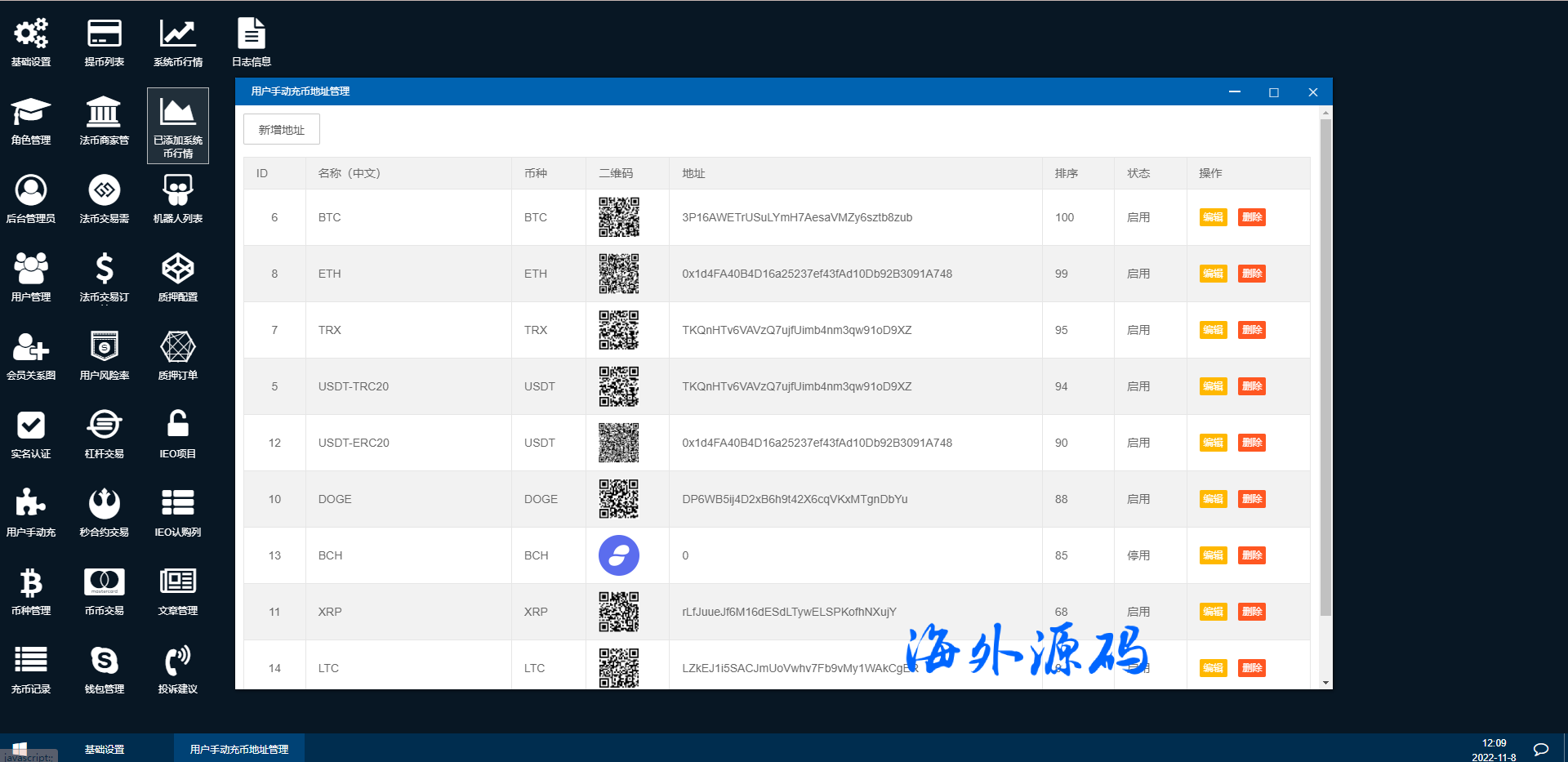Open the 投诉建议 phone icon

[x=178, y=662]
